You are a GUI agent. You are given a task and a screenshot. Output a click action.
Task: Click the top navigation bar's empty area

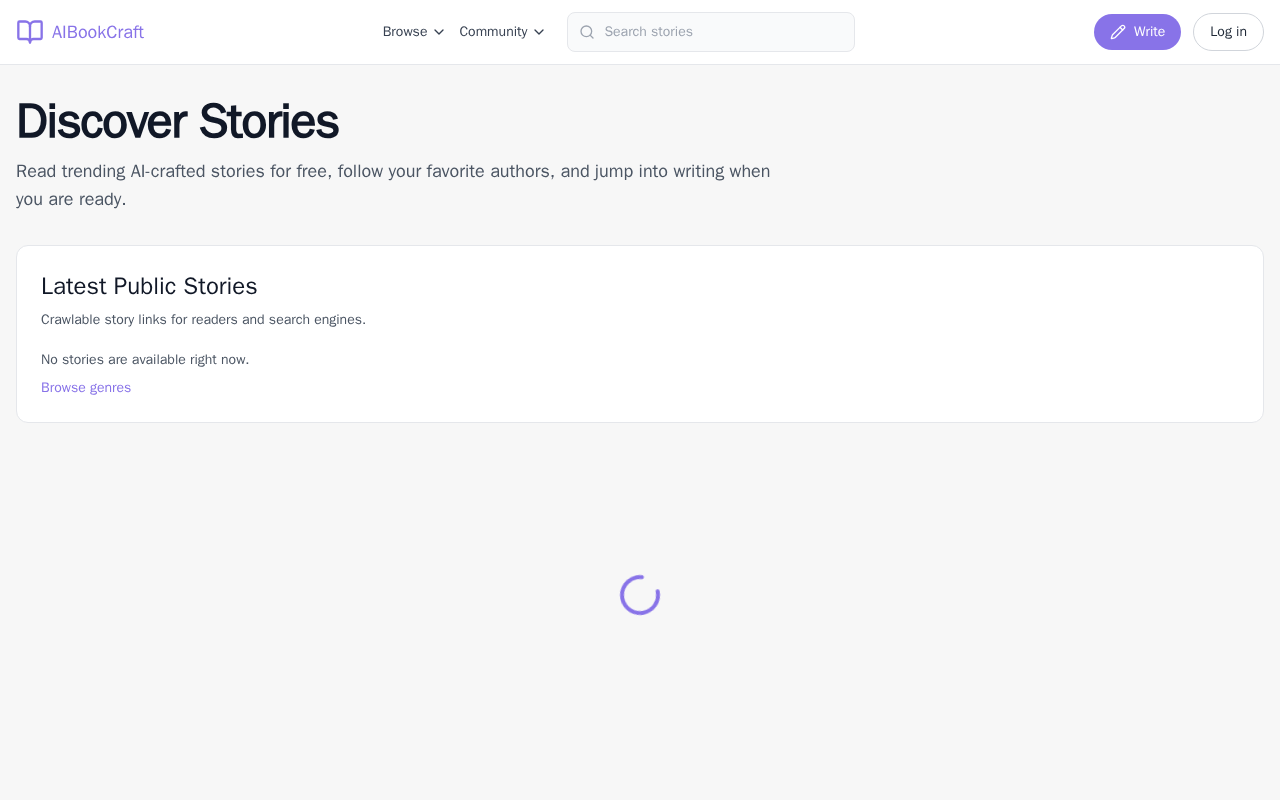(260, 32)
